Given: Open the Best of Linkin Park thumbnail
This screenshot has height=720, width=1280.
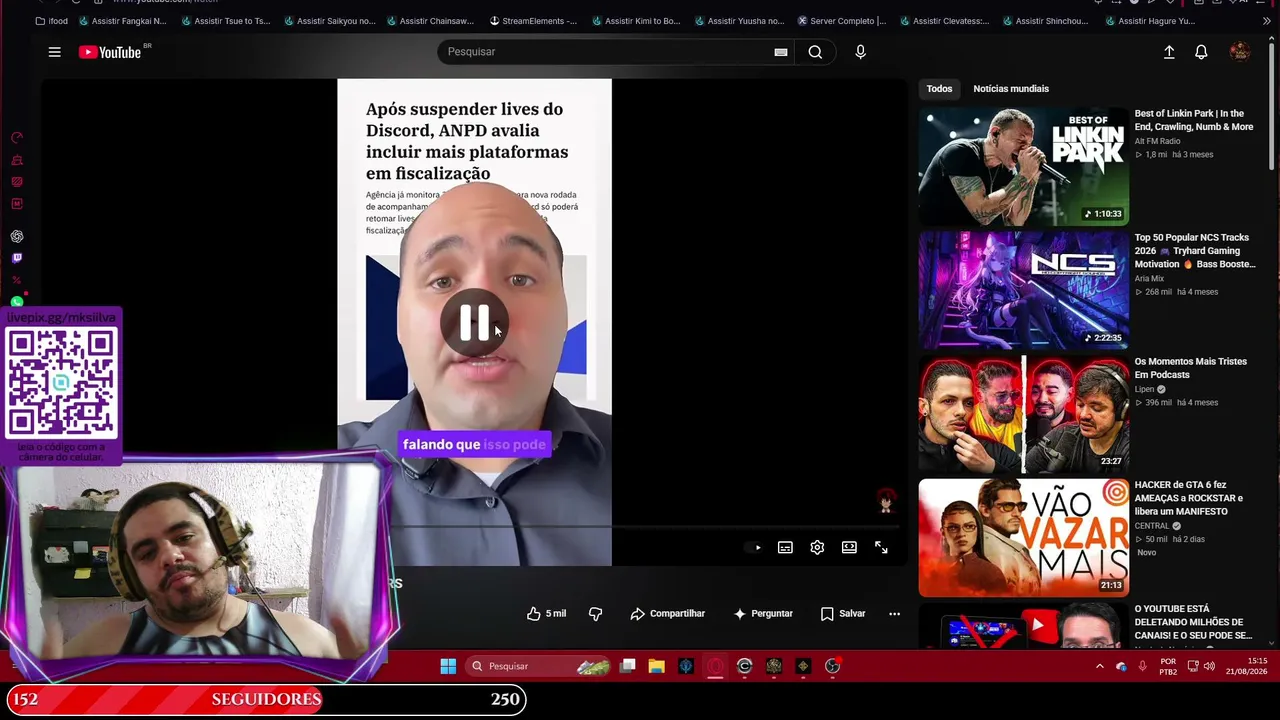Looking at the screenshot, I should point(1023,166).
